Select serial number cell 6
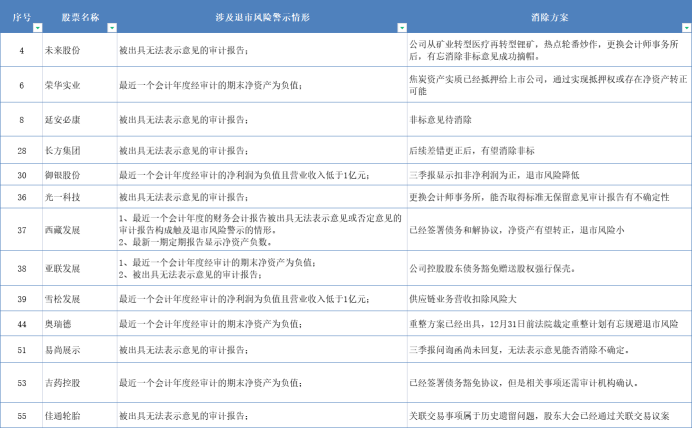The width and height of the screenshot is (692, 428). tap(22, 85)
